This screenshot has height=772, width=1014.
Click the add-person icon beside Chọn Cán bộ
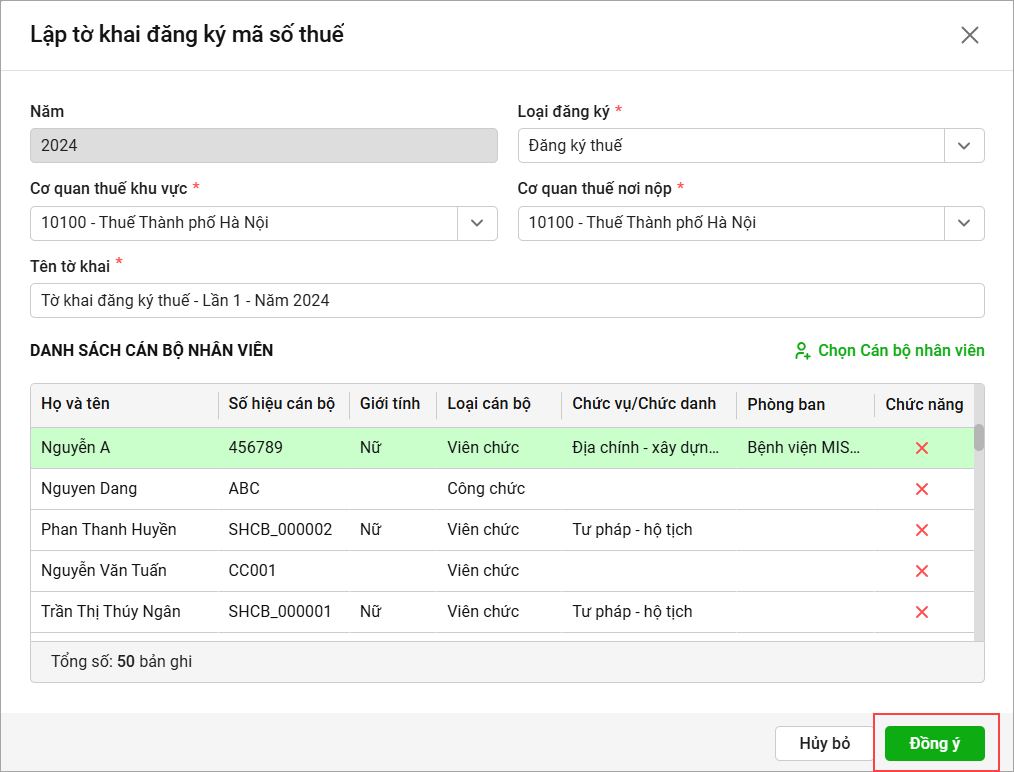(802, 351)
